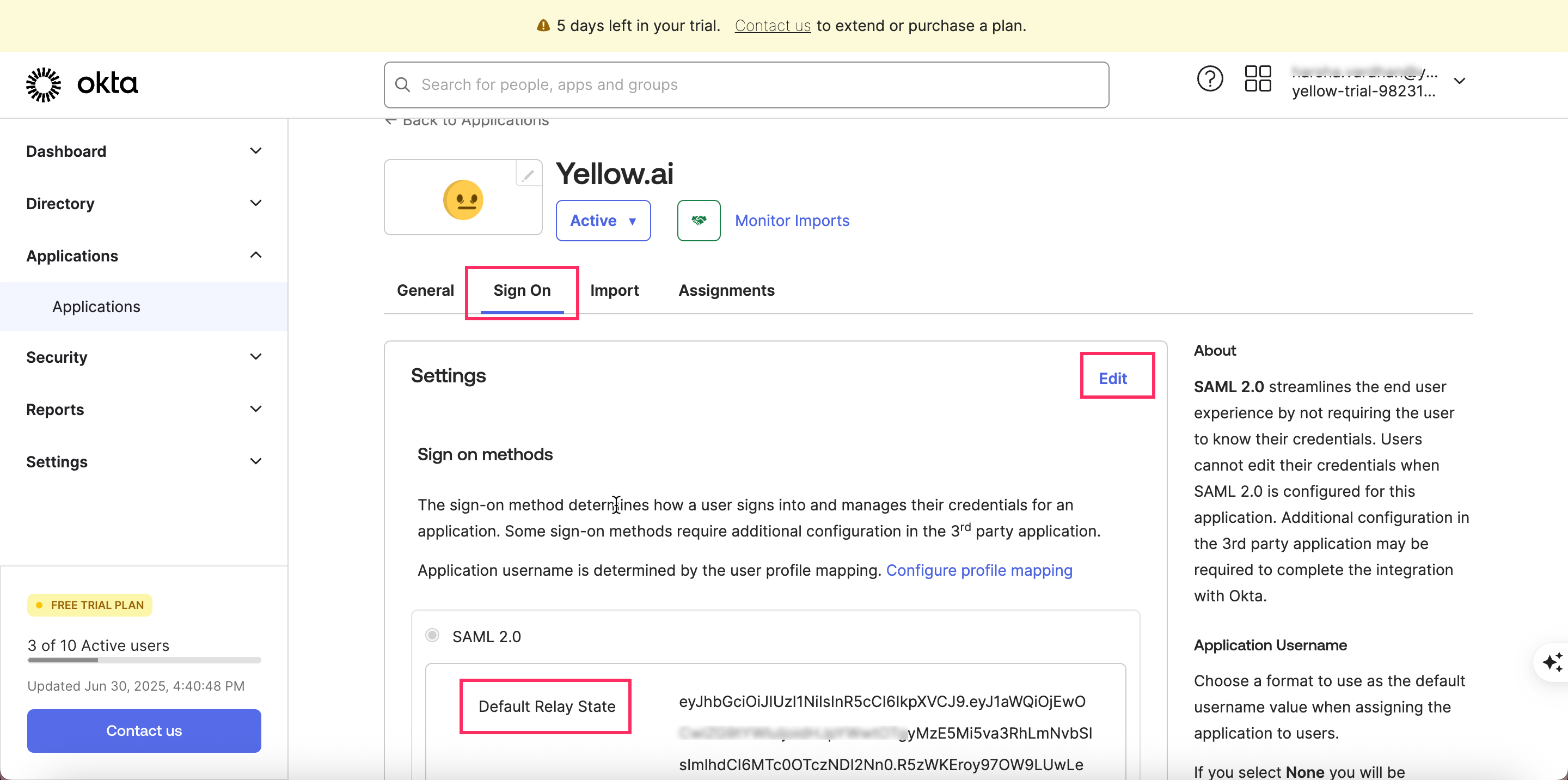This screenshot has height=780, width=1568.
Task: Open Applications sub-item in sidebar
Action: pos(144,307)
